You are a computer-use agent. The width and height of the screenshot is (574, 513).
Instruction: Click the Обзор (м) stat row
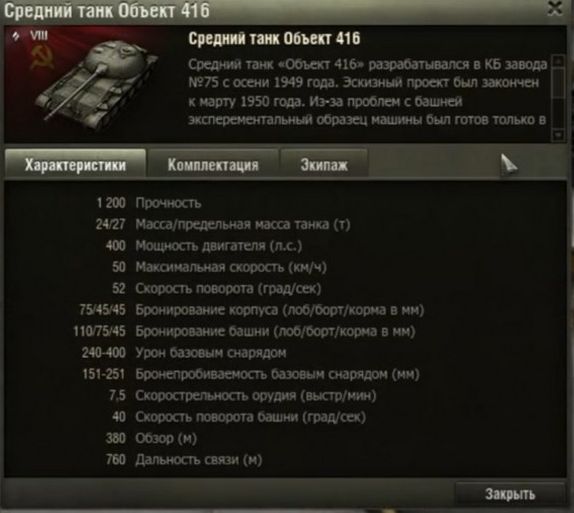151,438
